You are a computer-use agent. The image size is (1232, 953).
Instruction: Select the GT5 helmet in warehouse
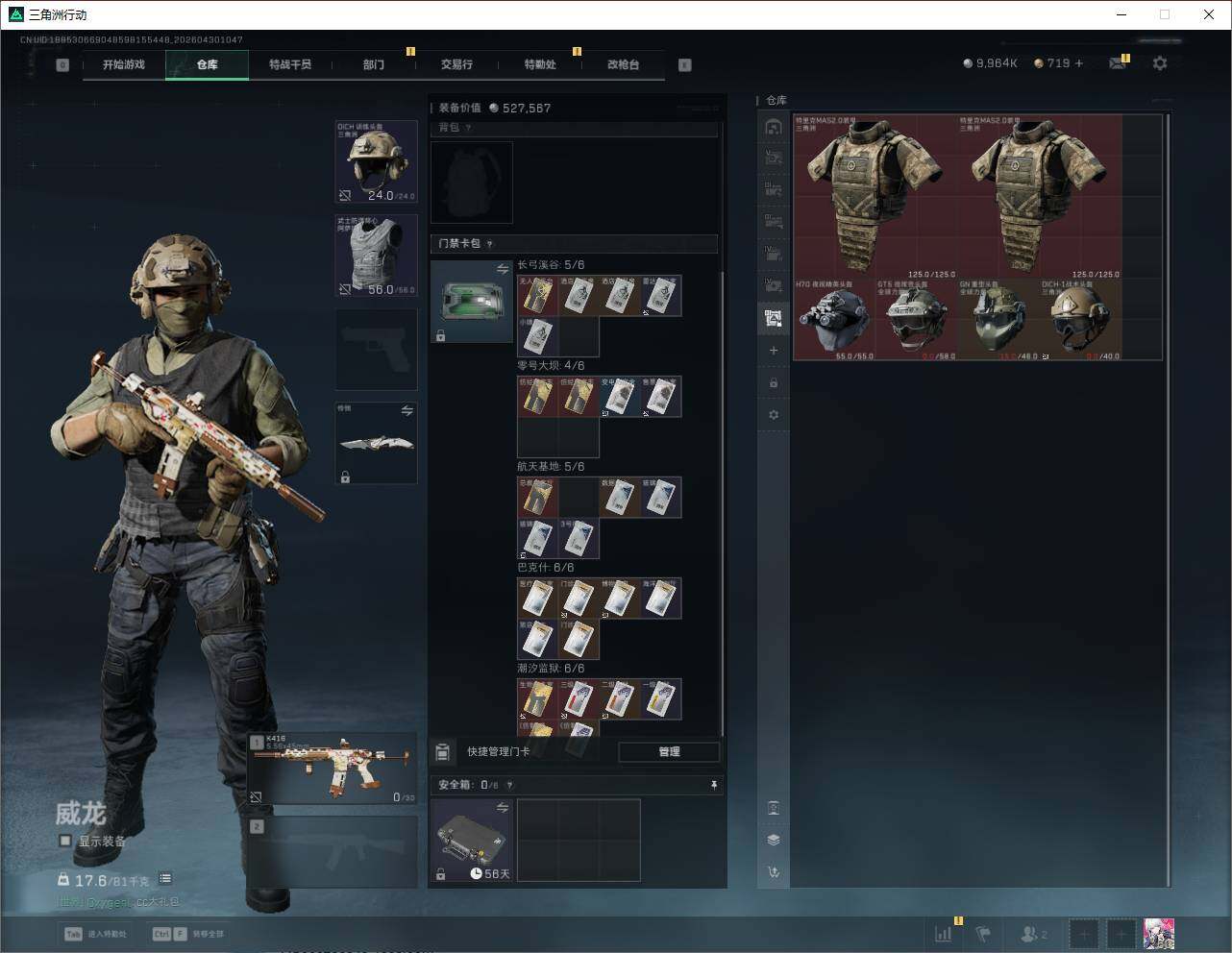[916, 319]
